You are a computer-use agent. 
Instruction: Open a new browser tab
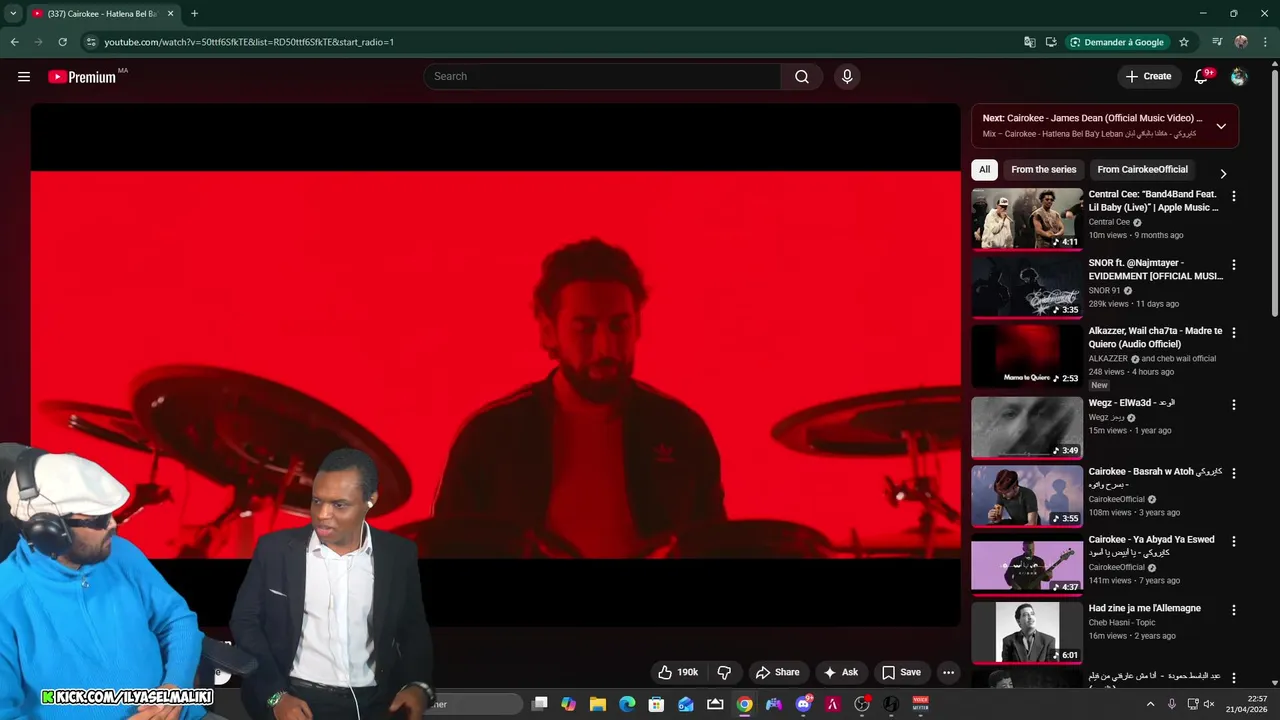click(x=194, y=13)
